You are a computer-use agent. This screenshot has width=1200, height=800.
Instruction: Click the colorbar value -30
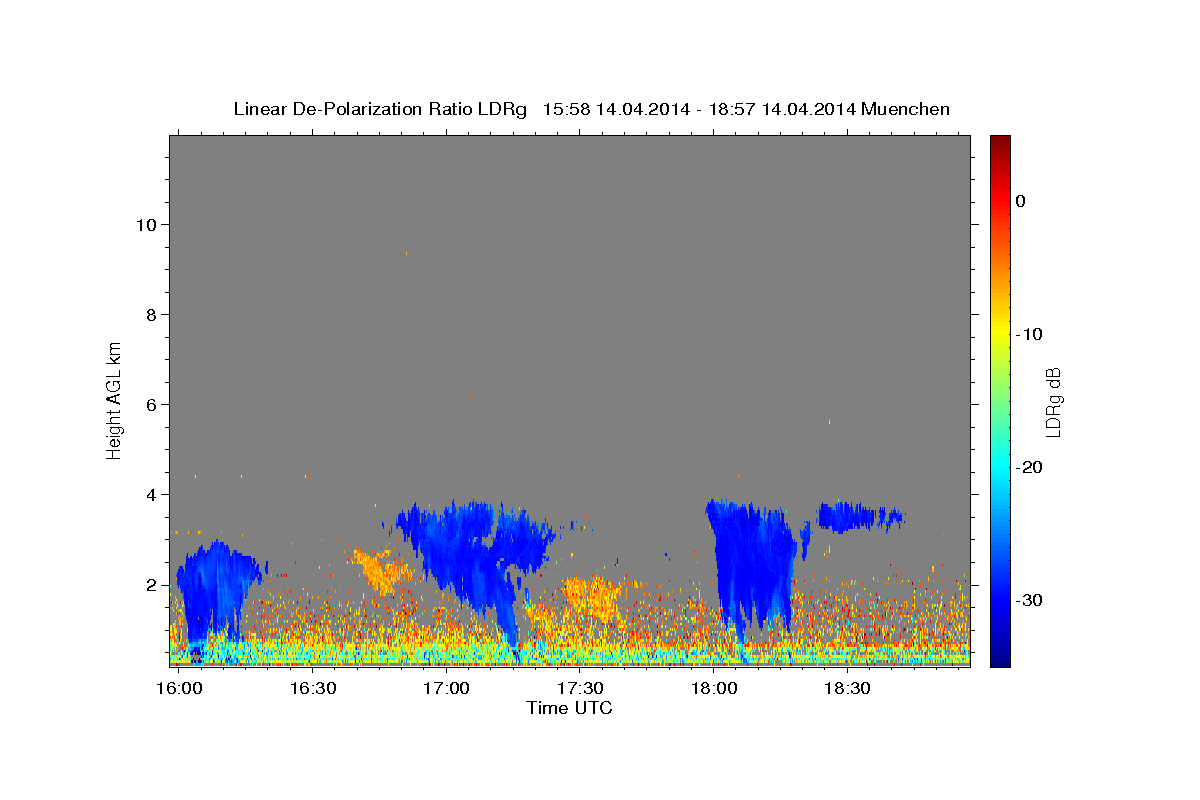1029,600
